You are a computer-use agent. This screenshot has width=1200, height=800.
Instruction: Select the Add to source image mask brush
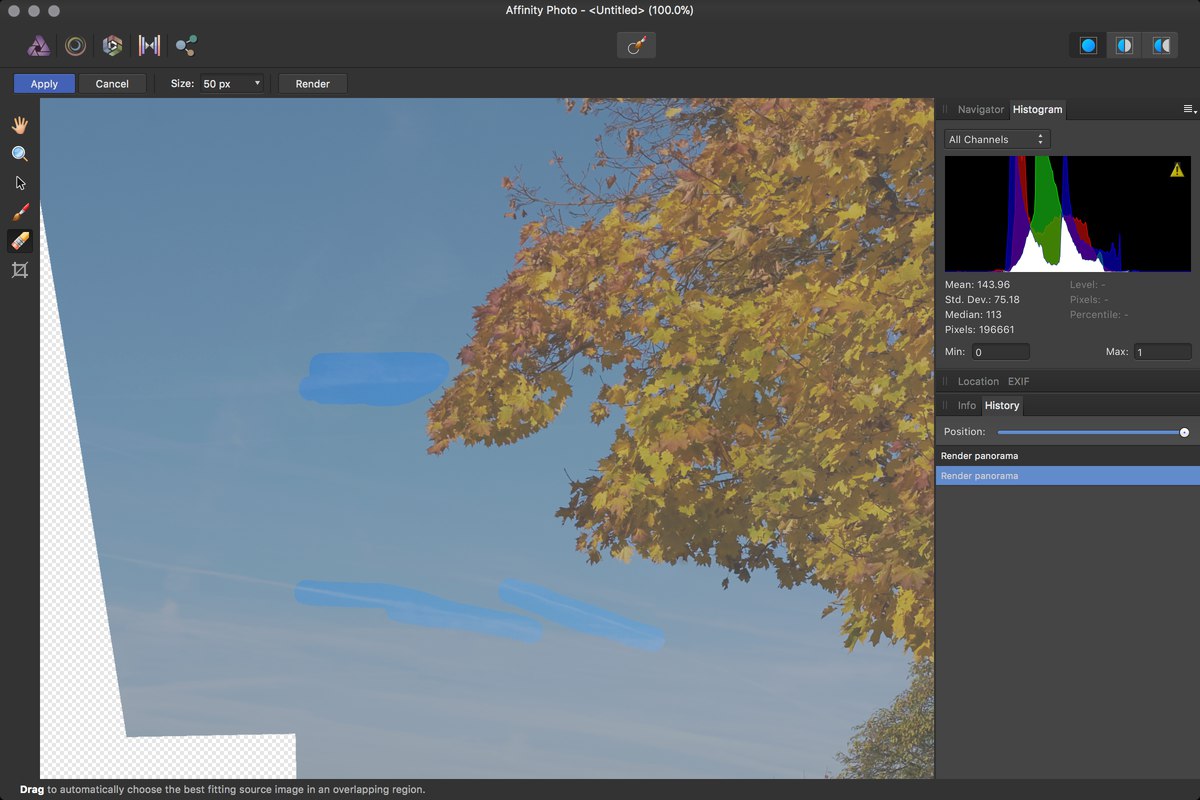(20, 212)
